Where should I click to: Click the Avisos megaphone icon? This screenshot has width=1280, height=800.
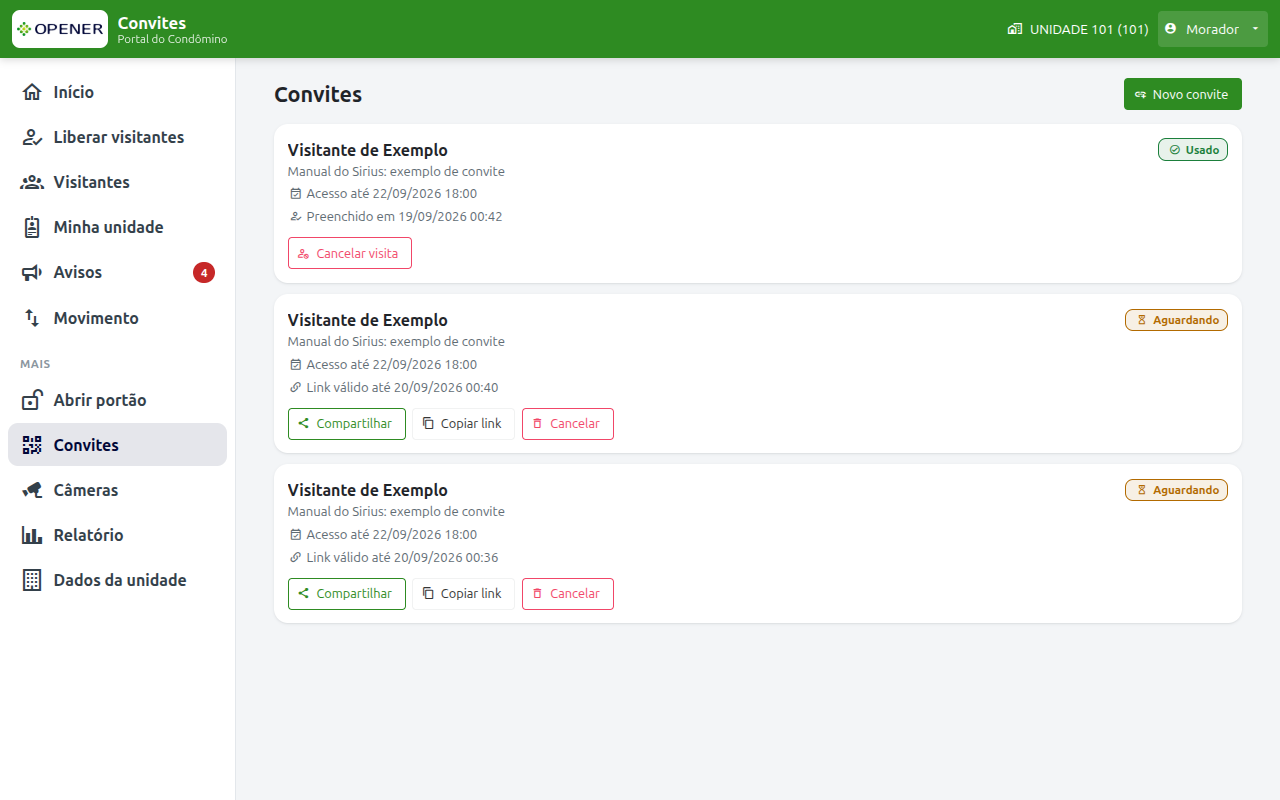tap(32, 272)
